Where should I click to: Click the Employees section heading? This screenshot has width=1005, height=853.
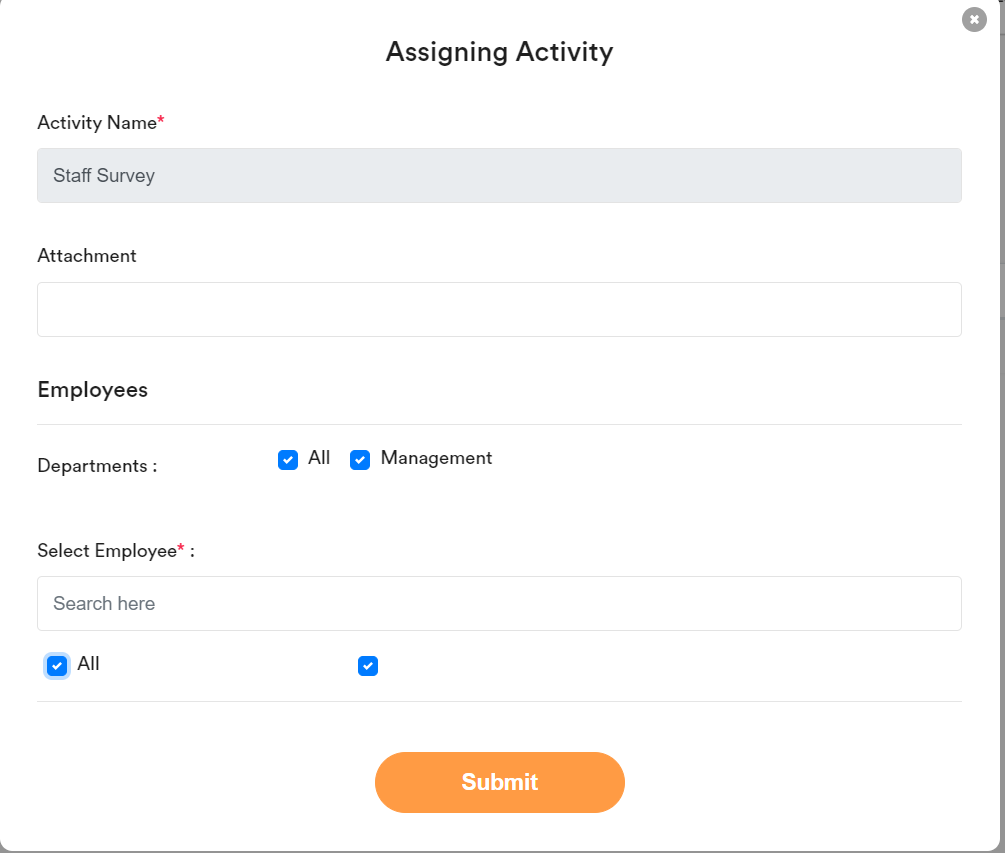tap(92, 390)
